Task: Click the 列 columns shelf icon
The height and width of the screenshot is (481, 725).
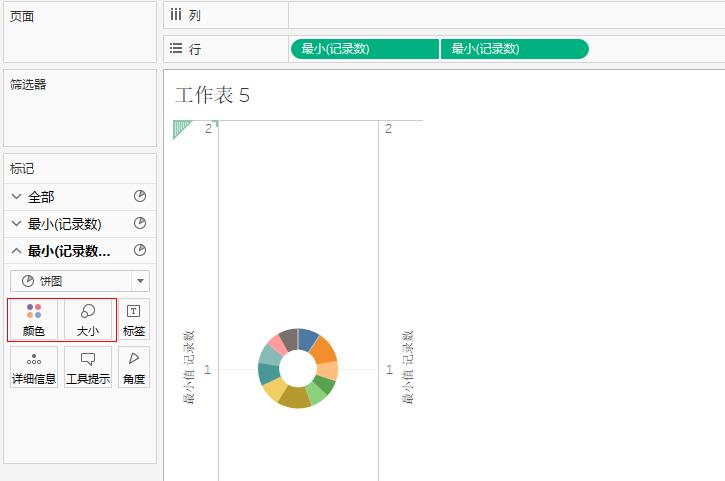Action: pos(176,15)
